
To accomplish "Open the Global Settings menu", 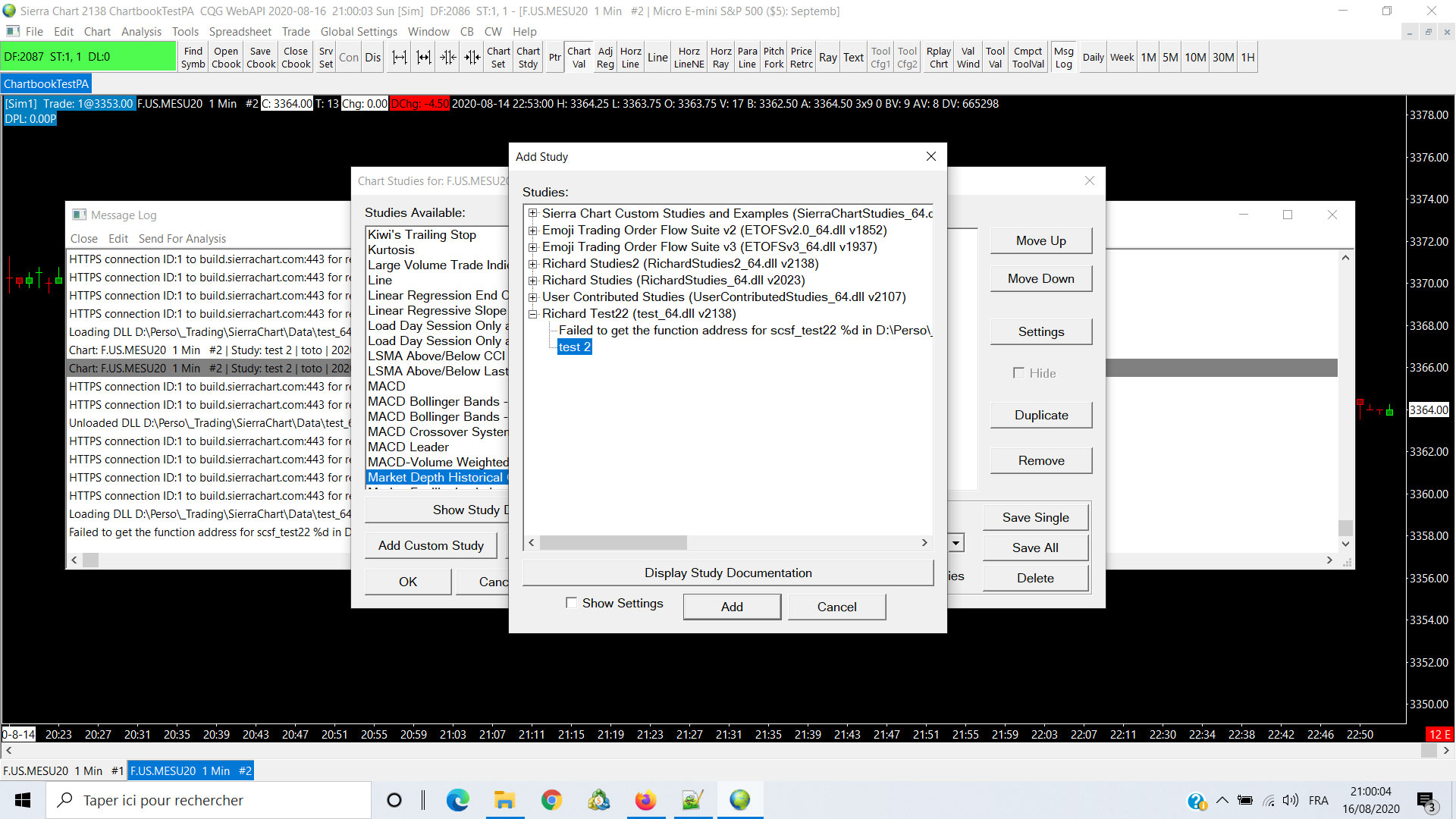I will click(x=359, y=31).
